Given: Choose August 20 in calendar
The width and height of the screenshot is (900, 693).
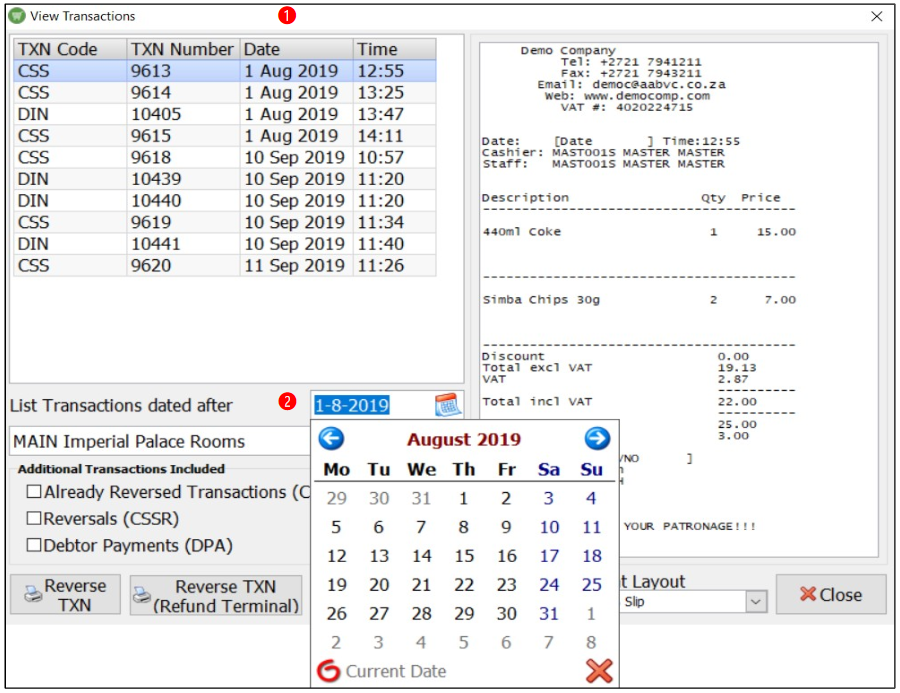Looking at the screenshot, I should [x=379, y=584].
